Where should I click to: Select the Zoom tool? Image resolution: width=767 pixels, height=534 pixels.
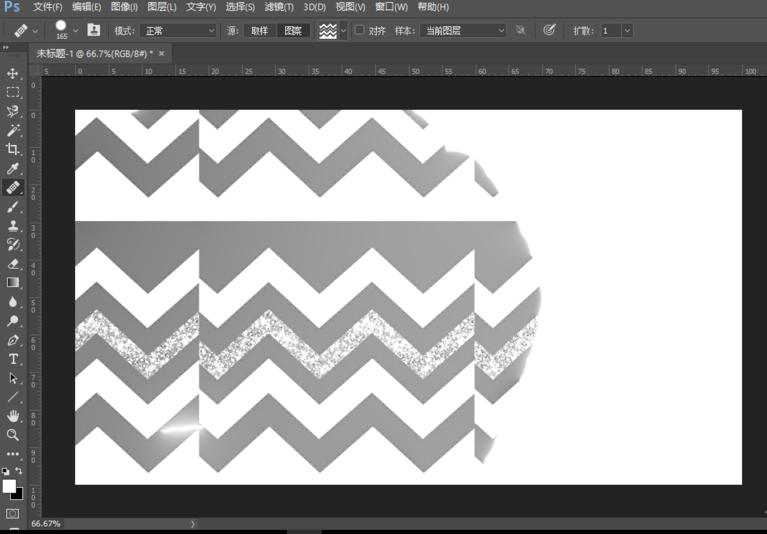point(13,435)
